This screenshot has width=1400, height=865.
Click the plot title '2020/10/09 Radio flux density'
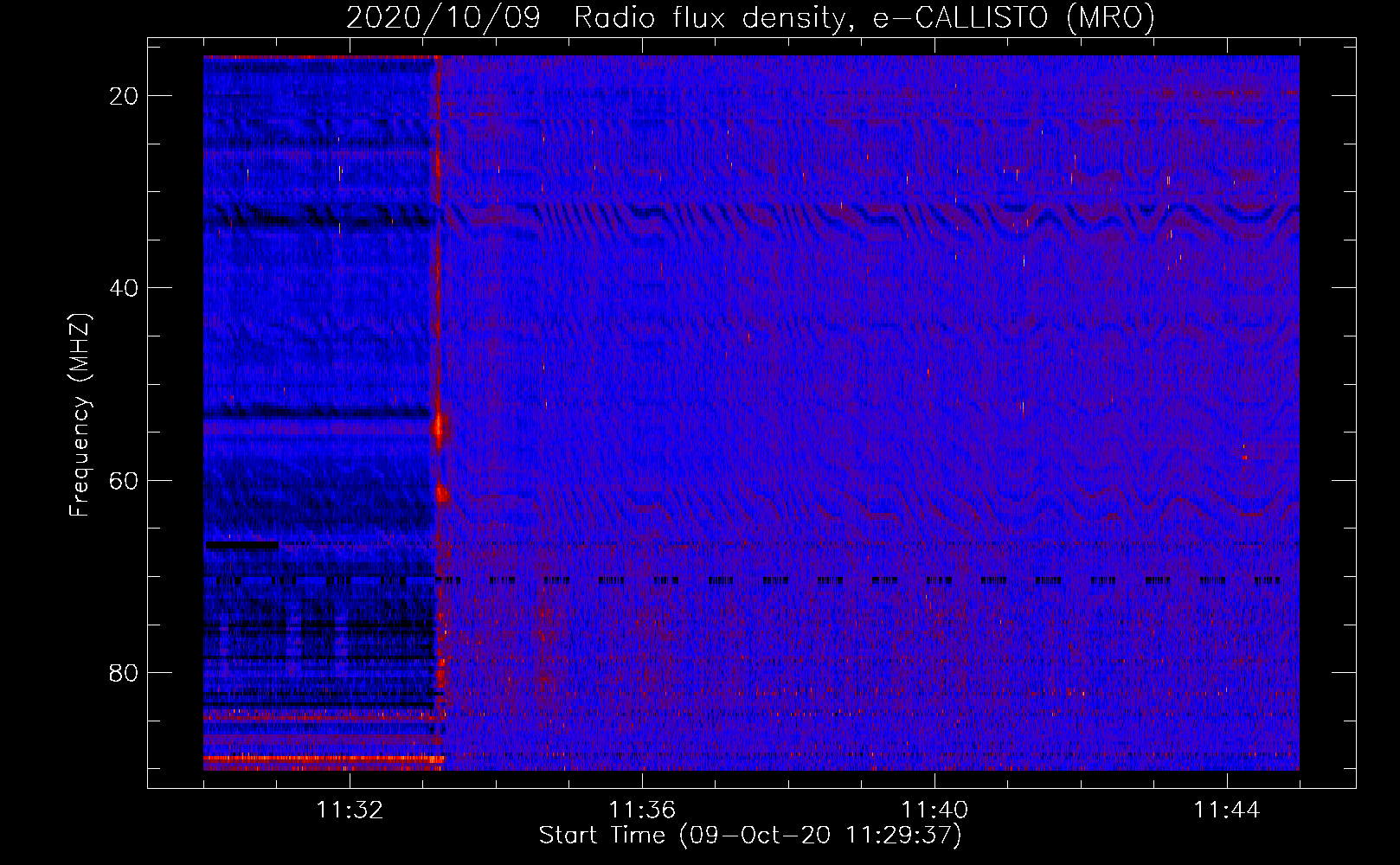[x=750, y=17]
